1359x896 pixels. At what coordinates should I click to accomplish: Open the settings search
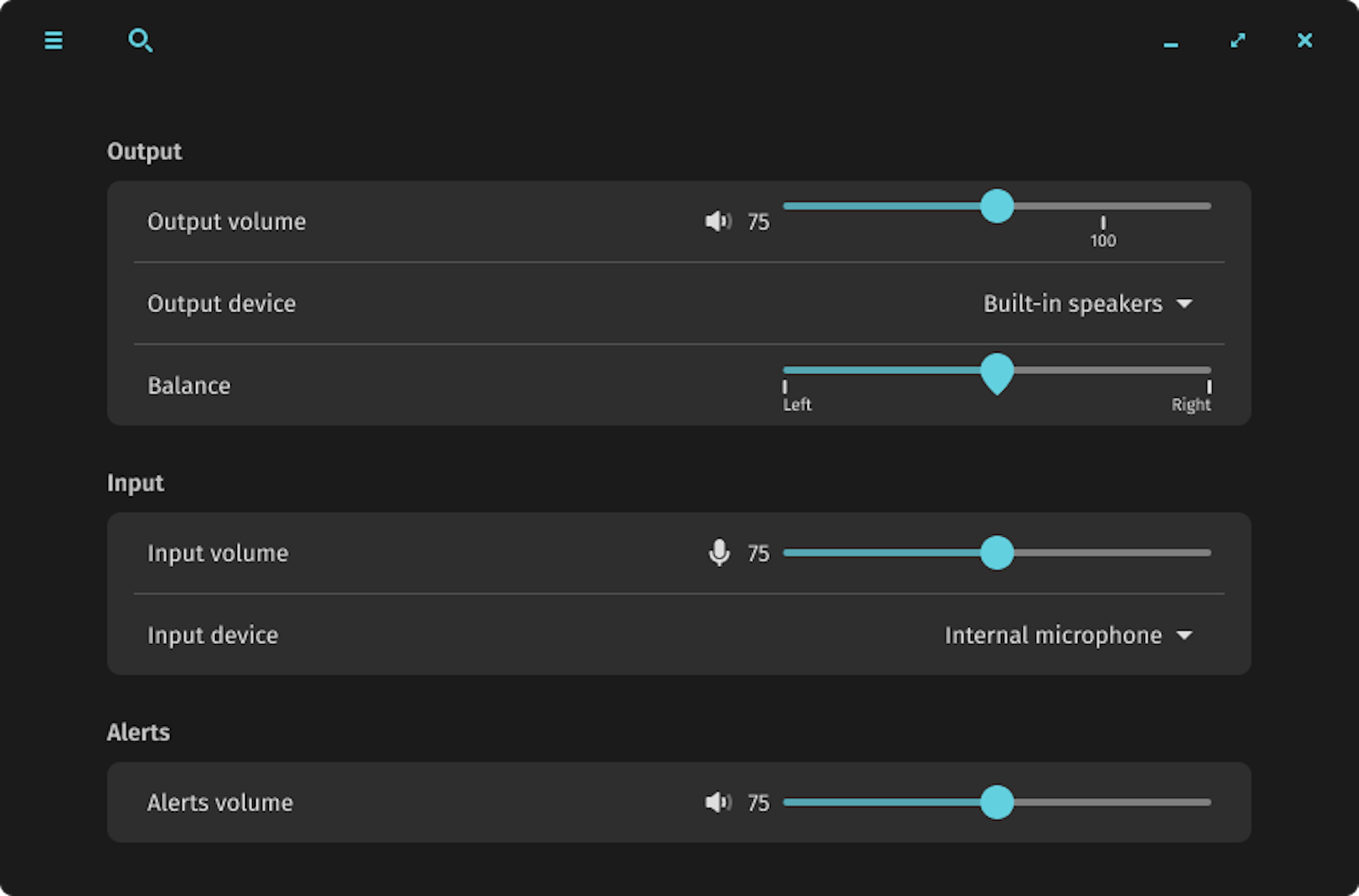[140, 41]
